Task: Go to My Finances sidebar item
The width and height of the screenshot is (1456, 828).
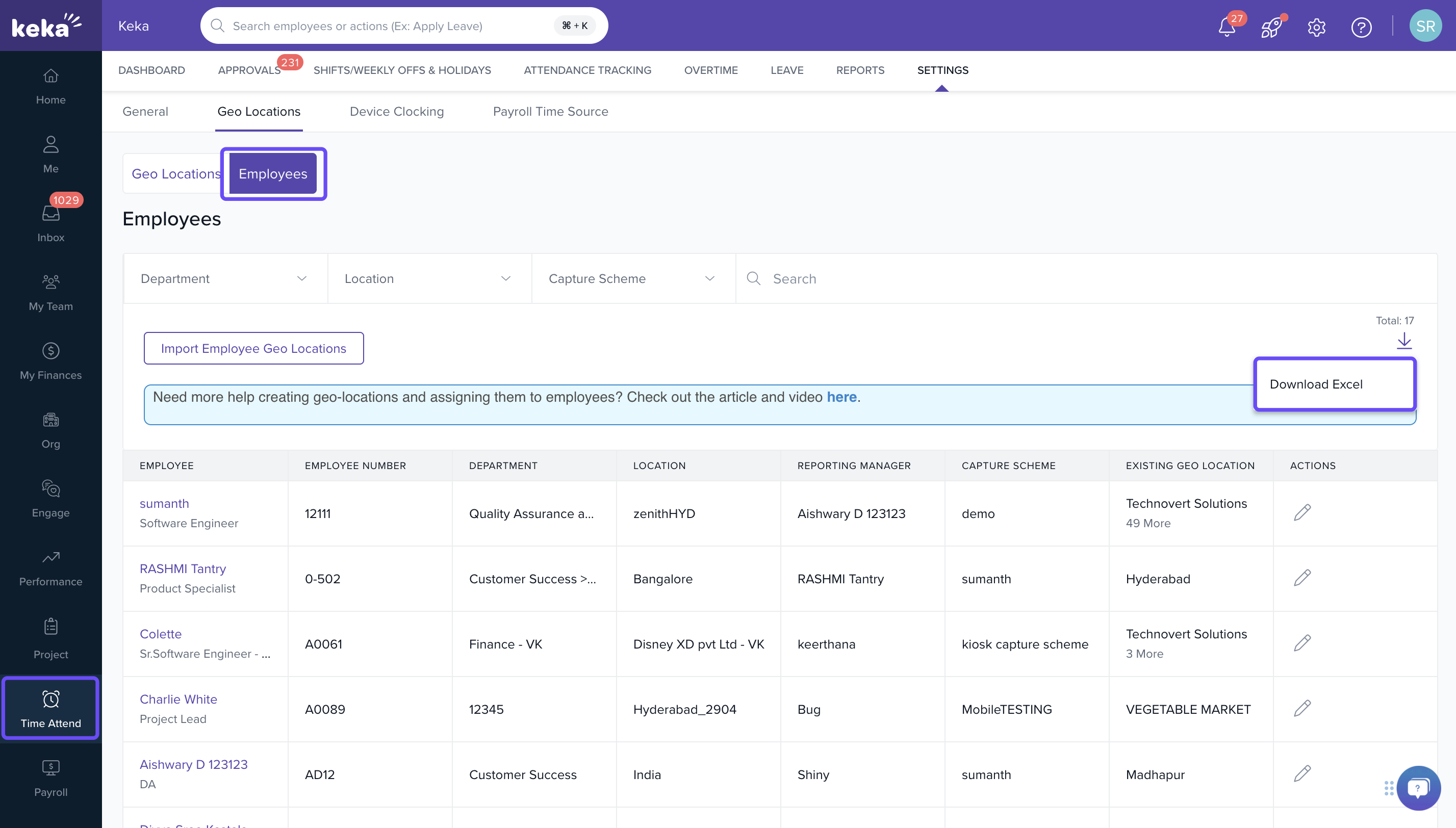Action: [x=50, y=360]
